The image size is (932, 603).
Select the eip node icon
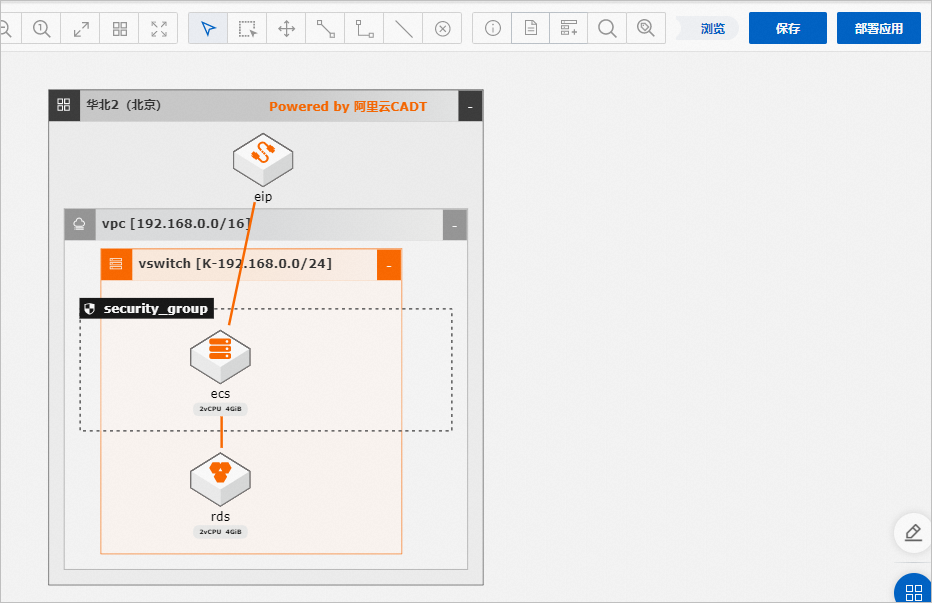[x=263, y=159]
